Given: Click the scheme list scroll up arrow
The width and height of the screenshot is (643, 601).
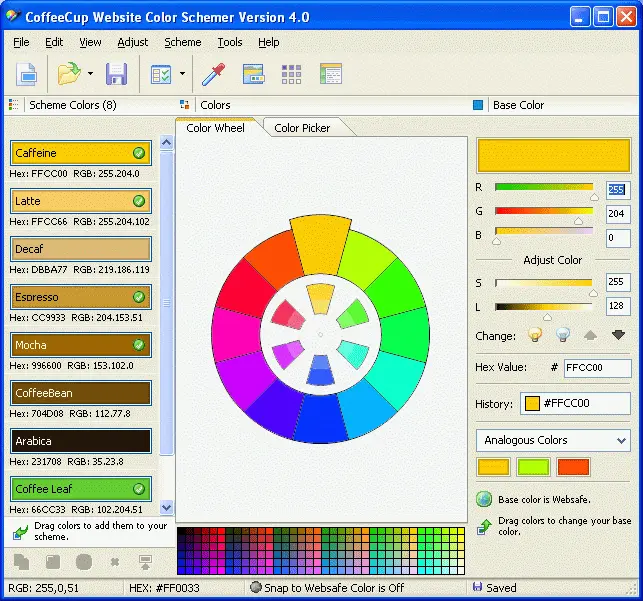Looking at the screenshot, I should (x=166, y=142).
